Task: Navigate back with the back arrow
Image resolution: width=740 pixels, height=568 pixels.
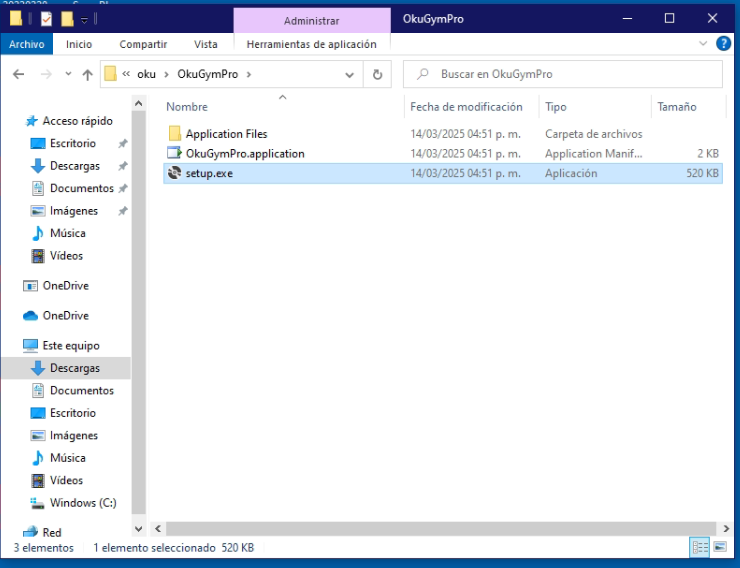Action: click(19, 74)
